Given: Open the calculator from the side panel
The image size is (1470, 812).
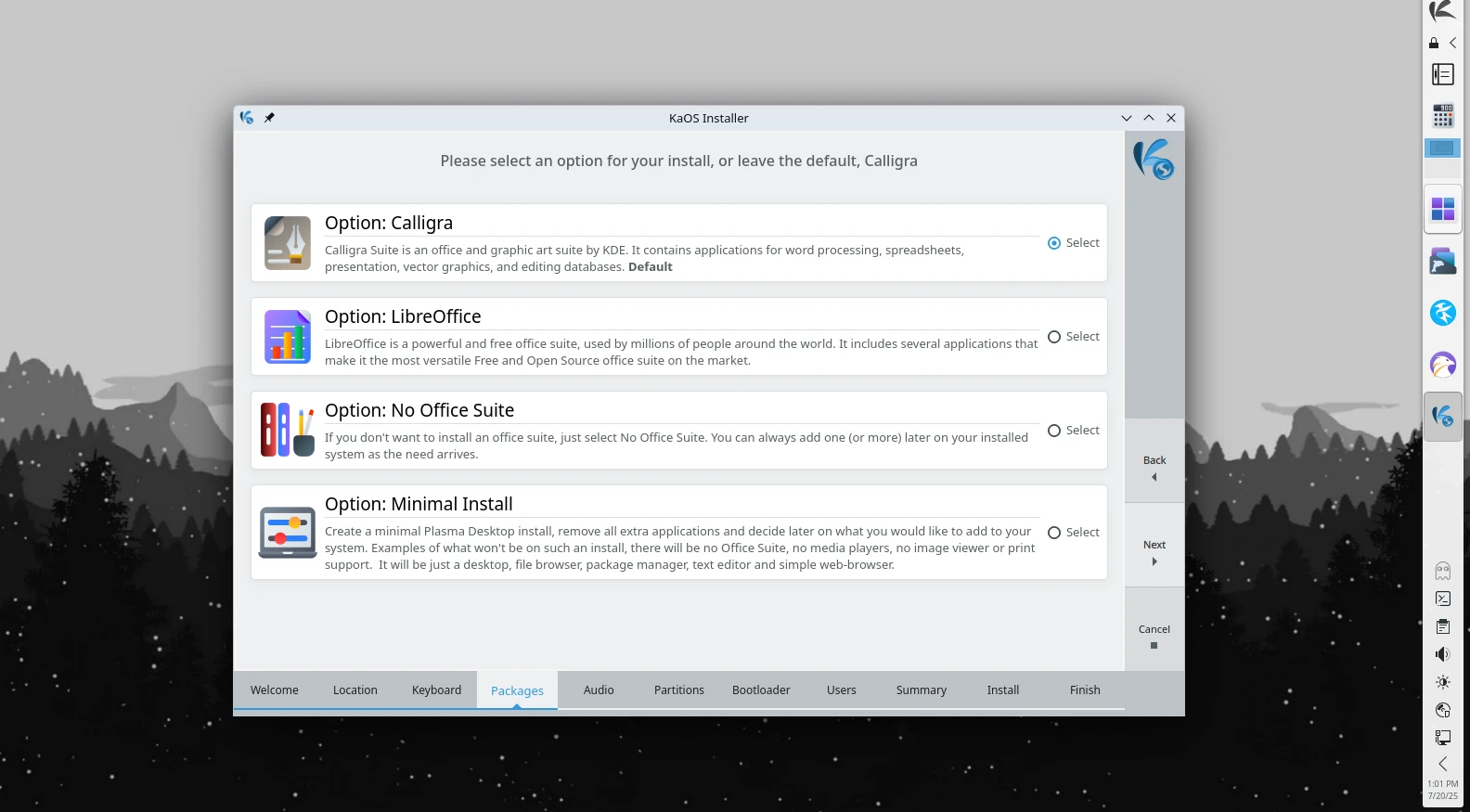Looking at the screenshot, I should [1442, 115].
